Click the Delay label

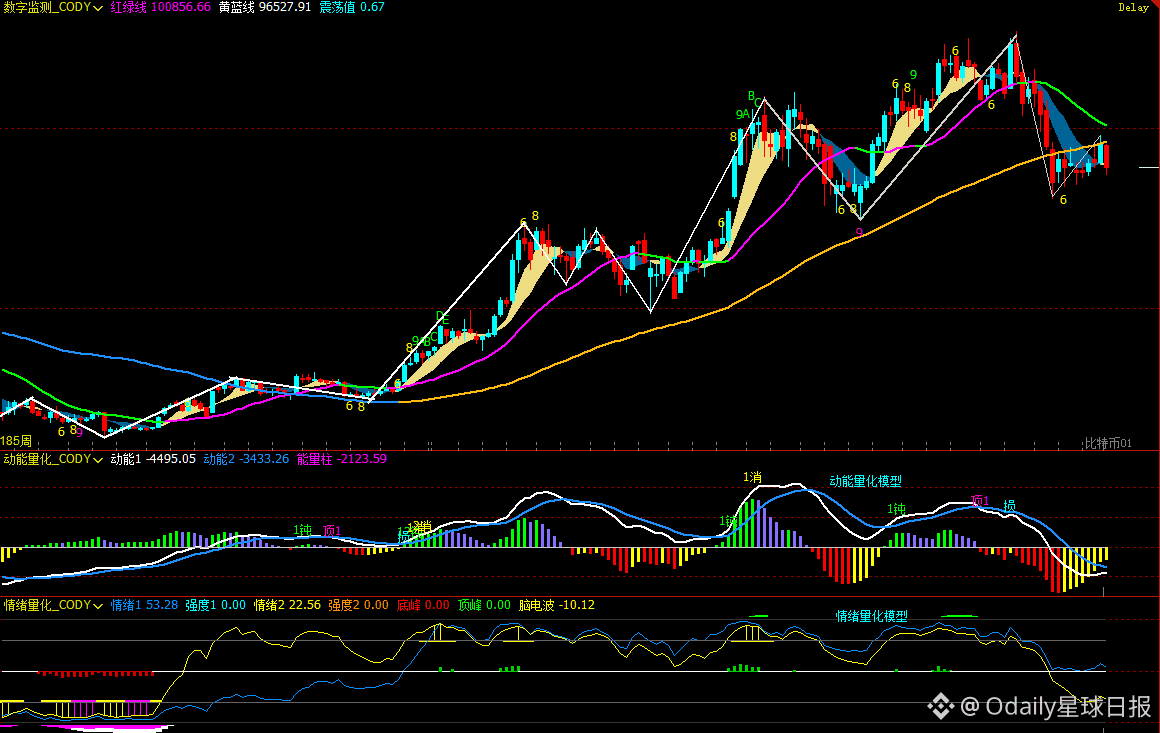pyautogui.click(x=1133, y=7)
